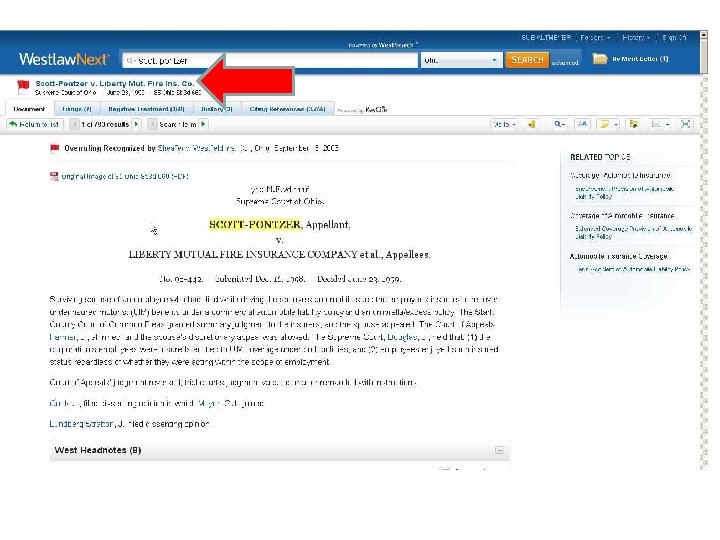Viewport: 720px width, 540px height.
Task: Click the save to folder toolbar icon
Action: pos(634,124)
